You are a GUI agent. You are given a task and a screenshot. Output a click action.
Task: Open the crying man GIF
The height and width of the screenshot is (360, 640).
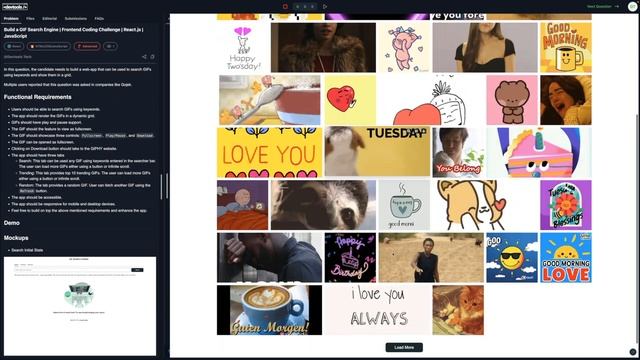566,100
